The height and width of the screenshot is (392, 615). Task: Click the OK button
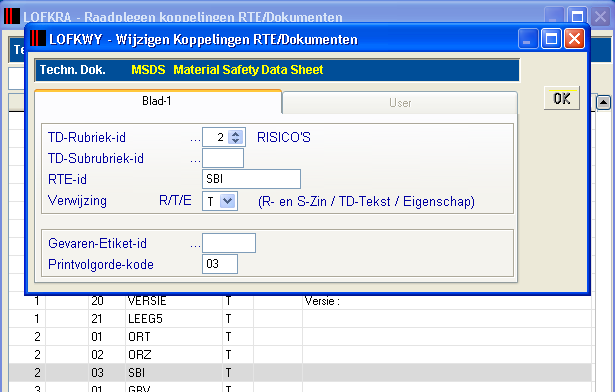562,98
